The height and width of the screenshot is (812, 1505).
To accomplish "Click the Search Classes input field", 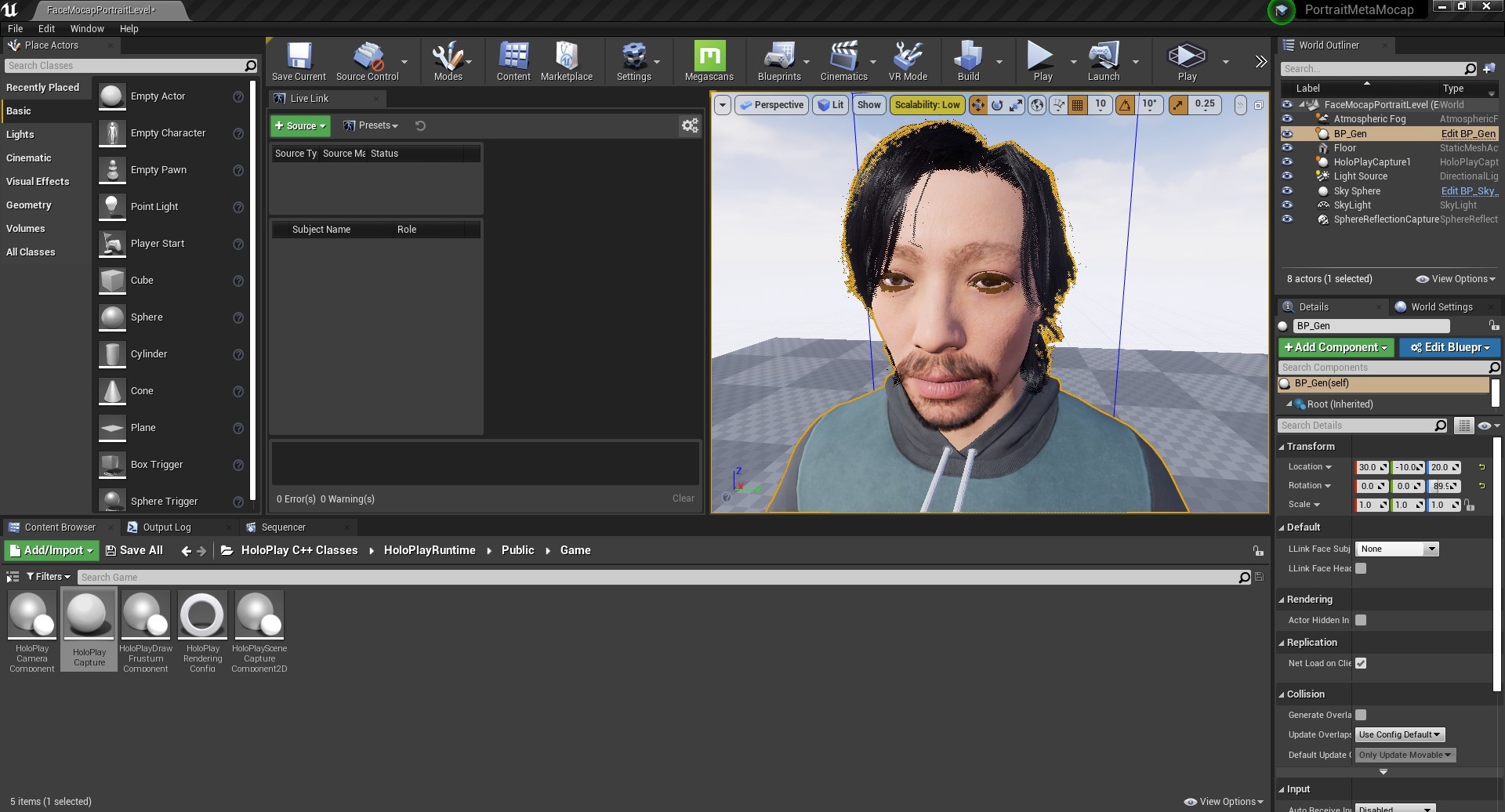I will [124, 66].
